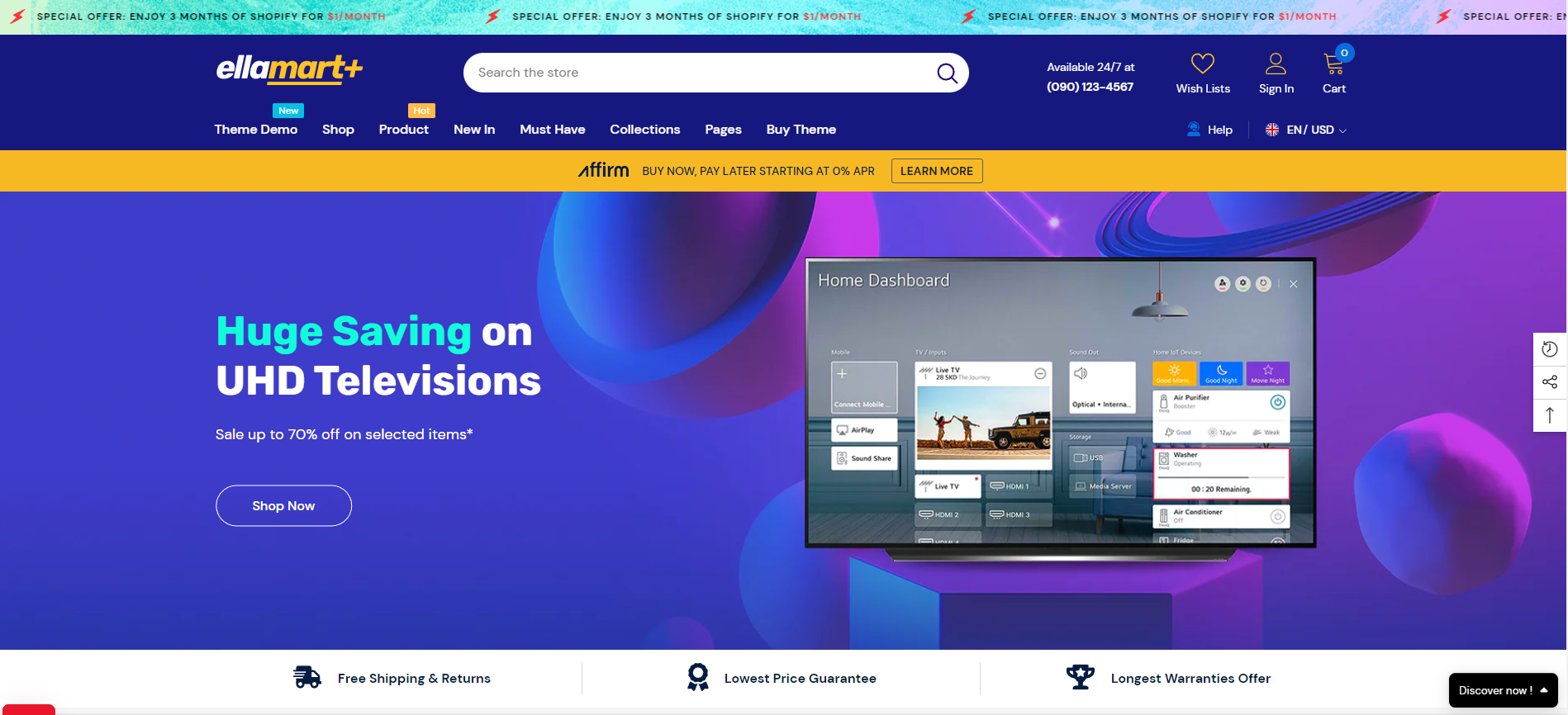Click Longest Warranties Offer text

click(x=1190, y=678)
